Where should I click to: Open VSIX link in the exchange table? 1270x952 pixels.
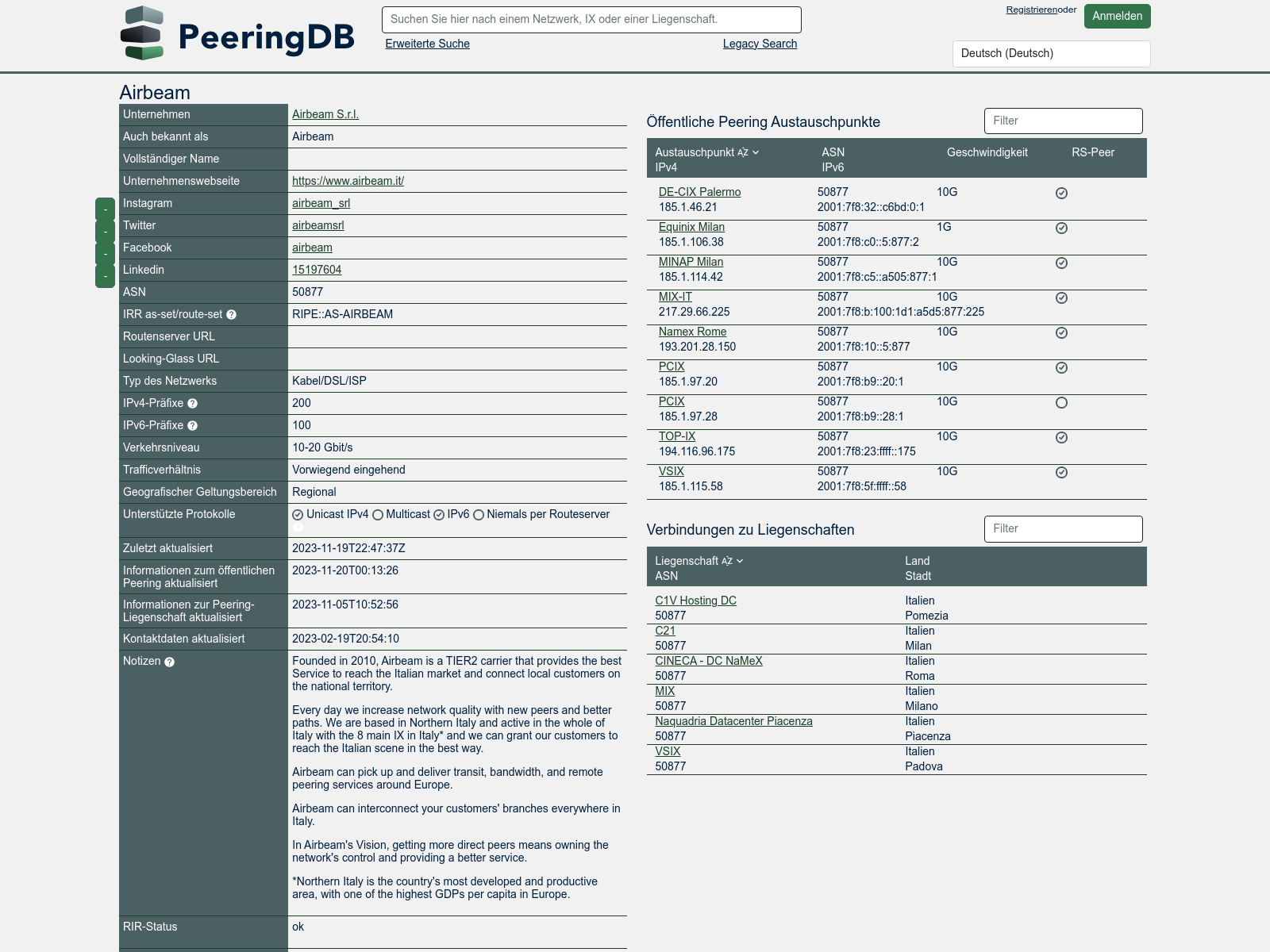pyautogui.click(x=671, y=471)
